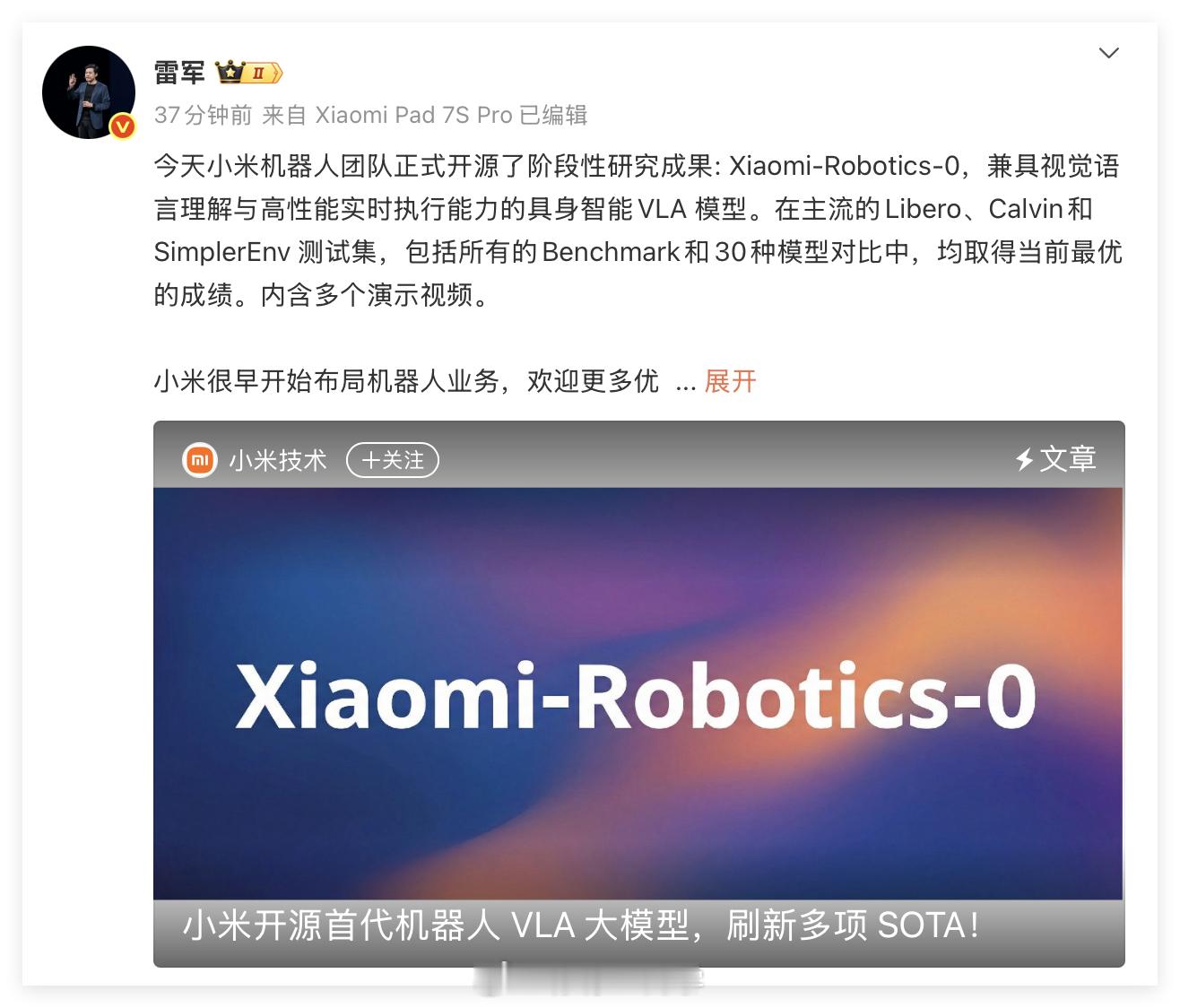The image size is (1180, 1008).
Task: Open the 雷军 username link
Action: coord(179,73)
